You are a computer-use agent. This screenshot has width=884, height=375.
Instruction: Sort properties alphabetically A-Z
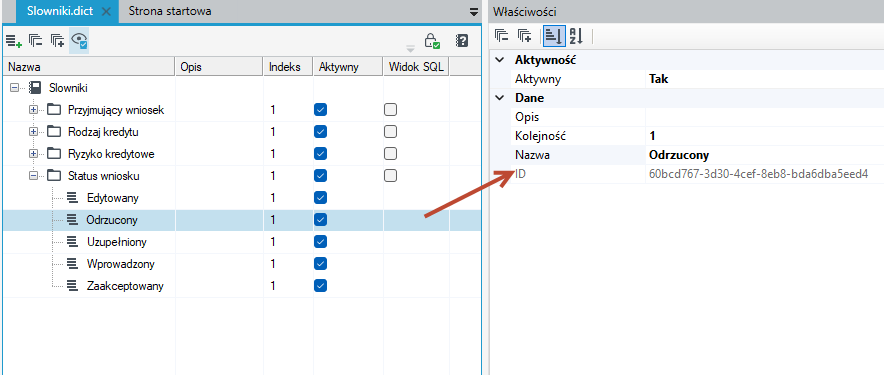(576, 37)
